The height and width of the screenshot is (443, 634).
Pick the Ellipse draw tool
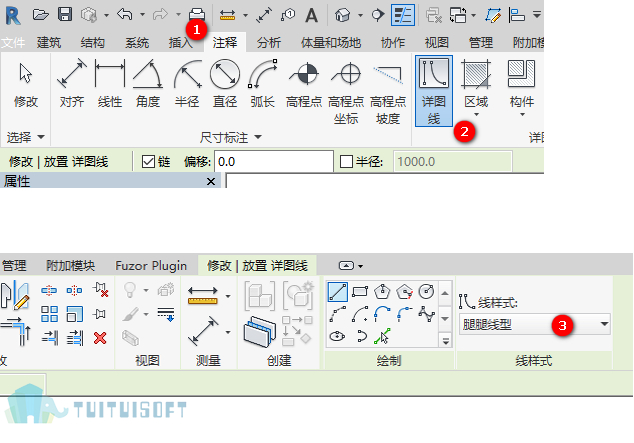[x=337, y=336]
